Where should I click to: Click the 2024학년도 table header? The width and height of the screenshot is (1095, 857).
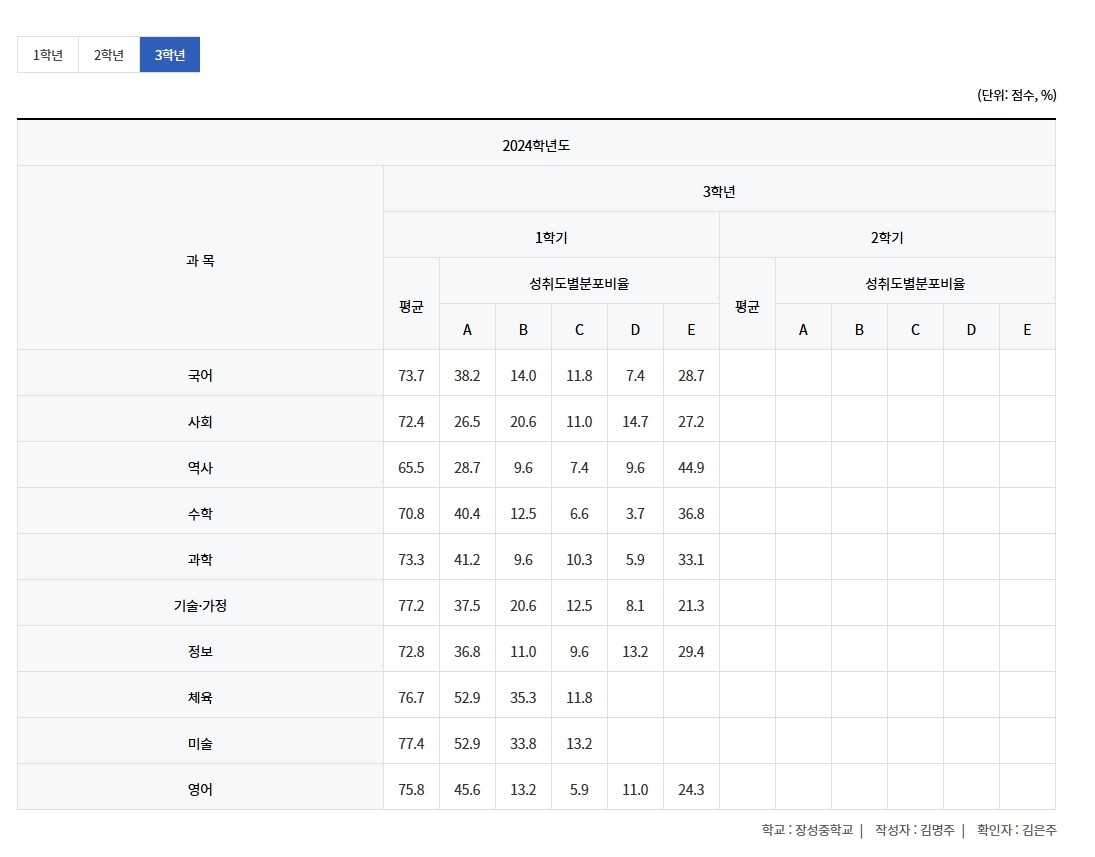pos(536,145)
